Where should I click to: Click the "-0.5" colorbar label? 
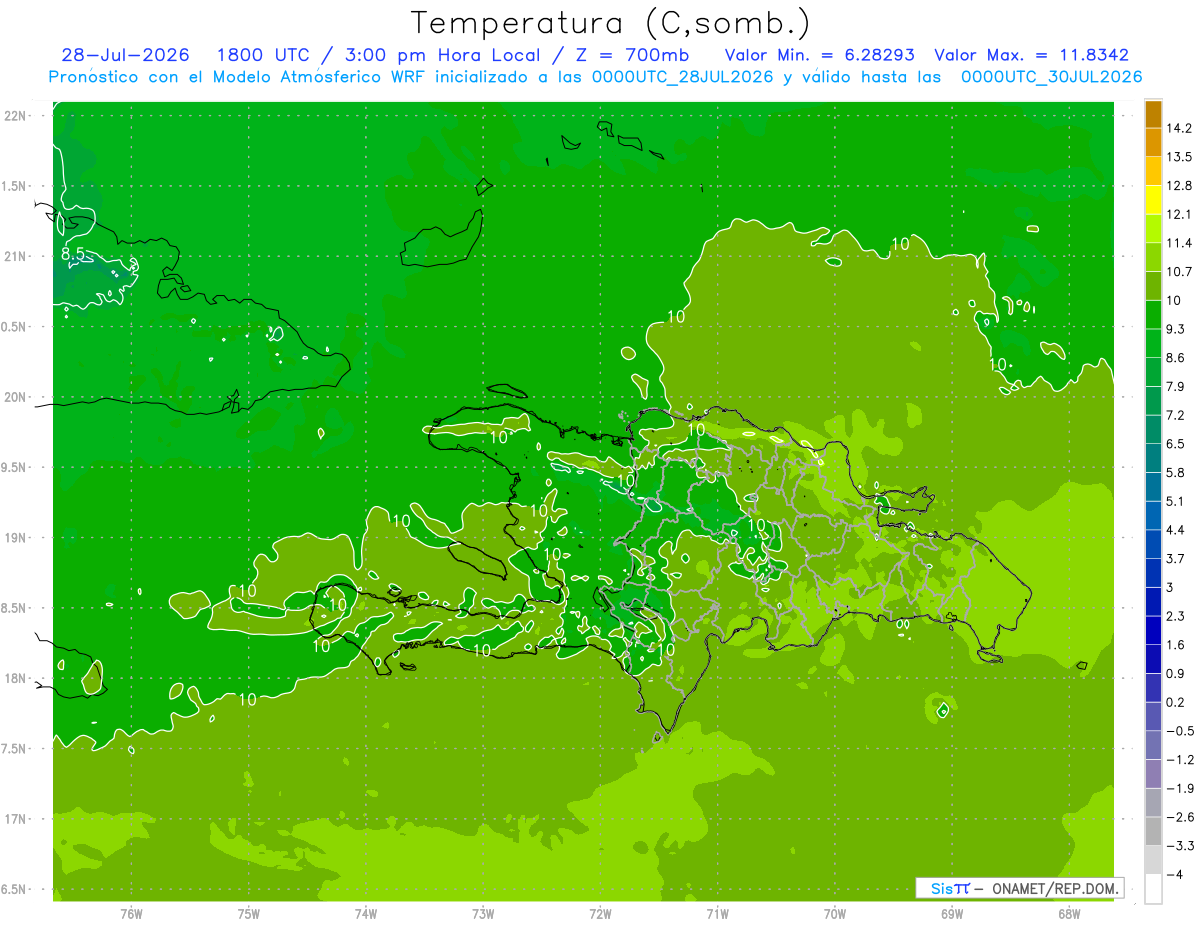click(1180, 731)
